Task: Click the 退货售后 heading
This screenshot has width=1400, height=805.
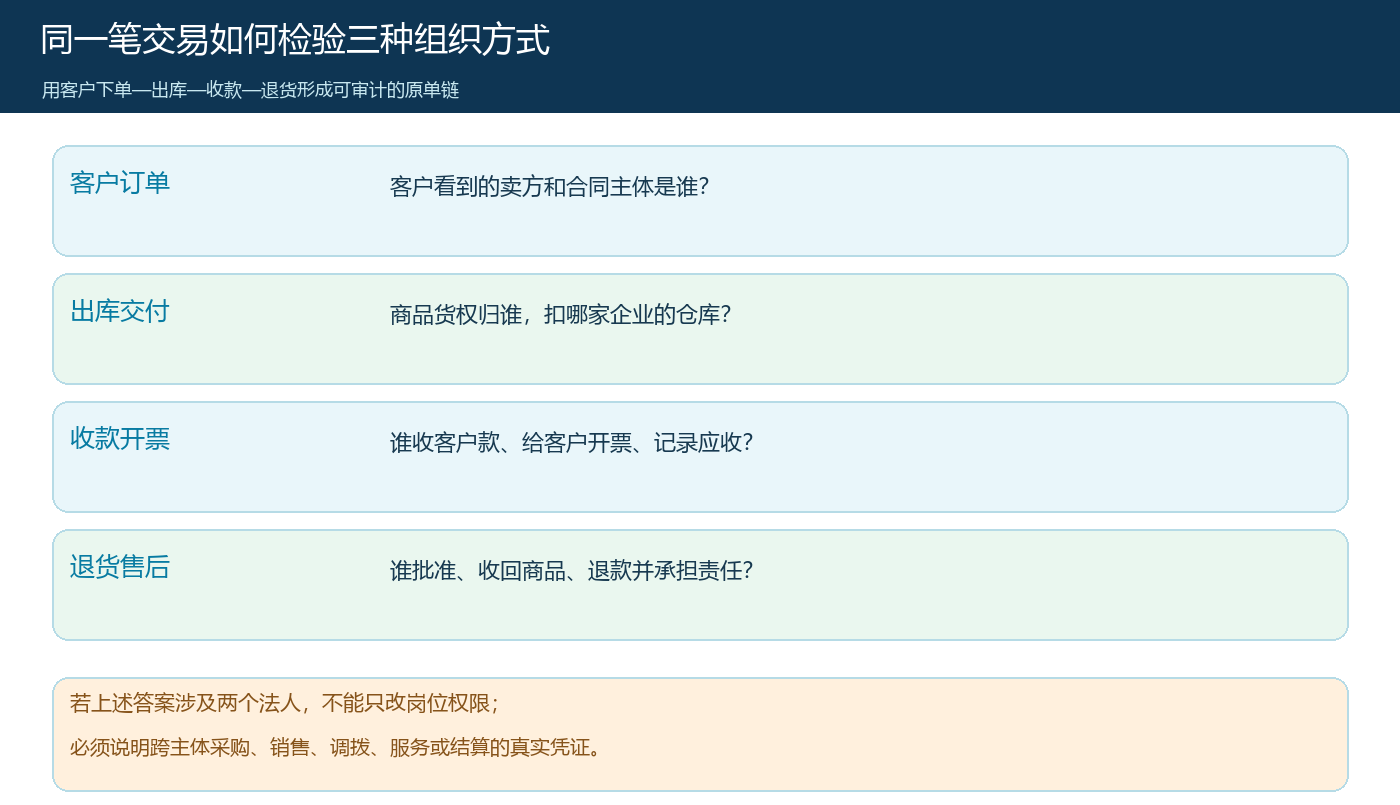Action: [x=120, y=567]
